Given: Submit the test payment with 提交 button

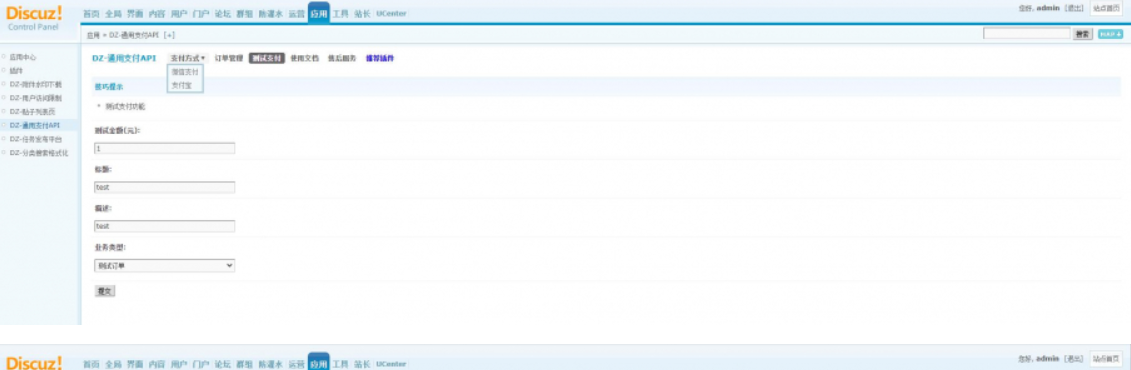Looking at the screenshot, I should [x=105, y=291].
